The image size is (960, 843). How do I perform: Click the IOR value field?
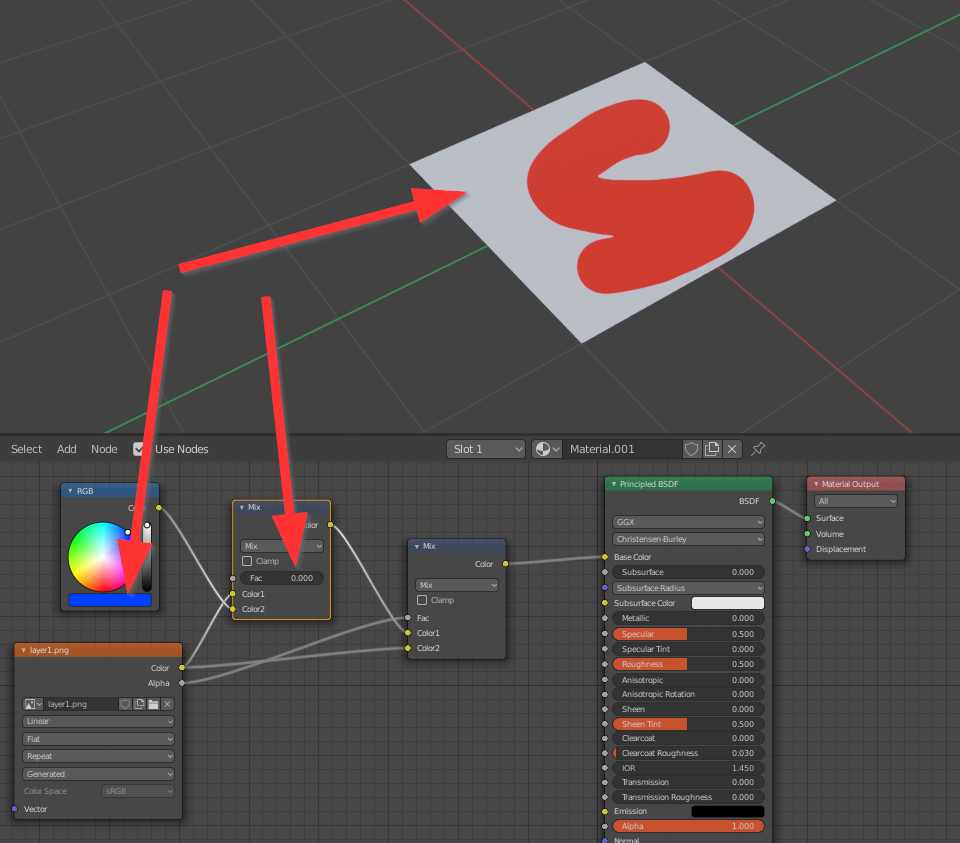tap(688, 768)
